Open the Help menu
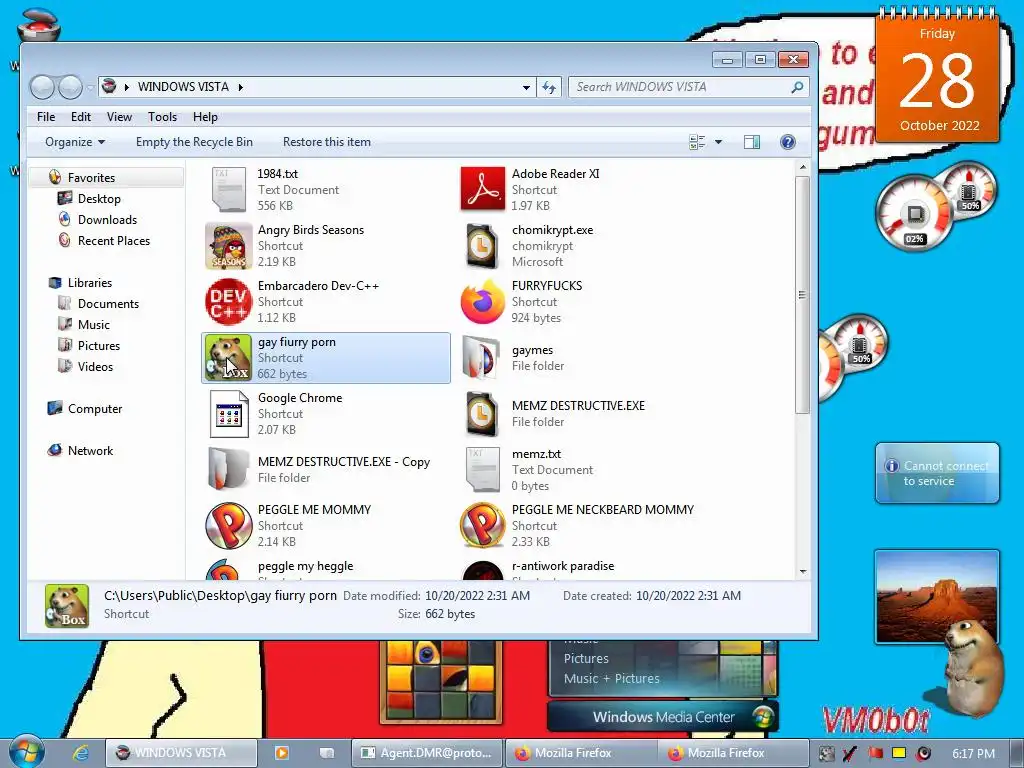This screenshot has width=1024, height=768. pos(205,117)
